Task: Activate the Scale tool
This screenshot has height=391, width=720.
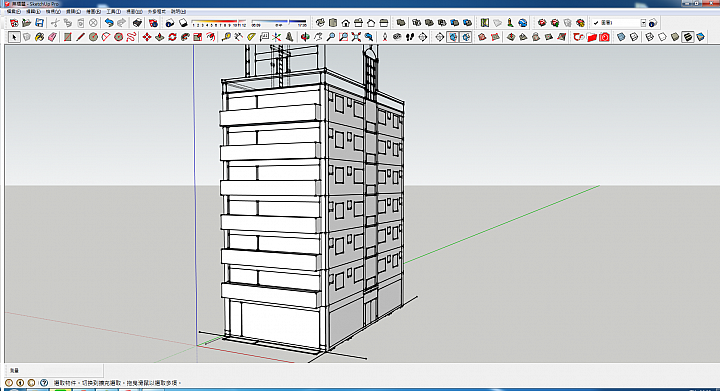Action: coord(198,37)
